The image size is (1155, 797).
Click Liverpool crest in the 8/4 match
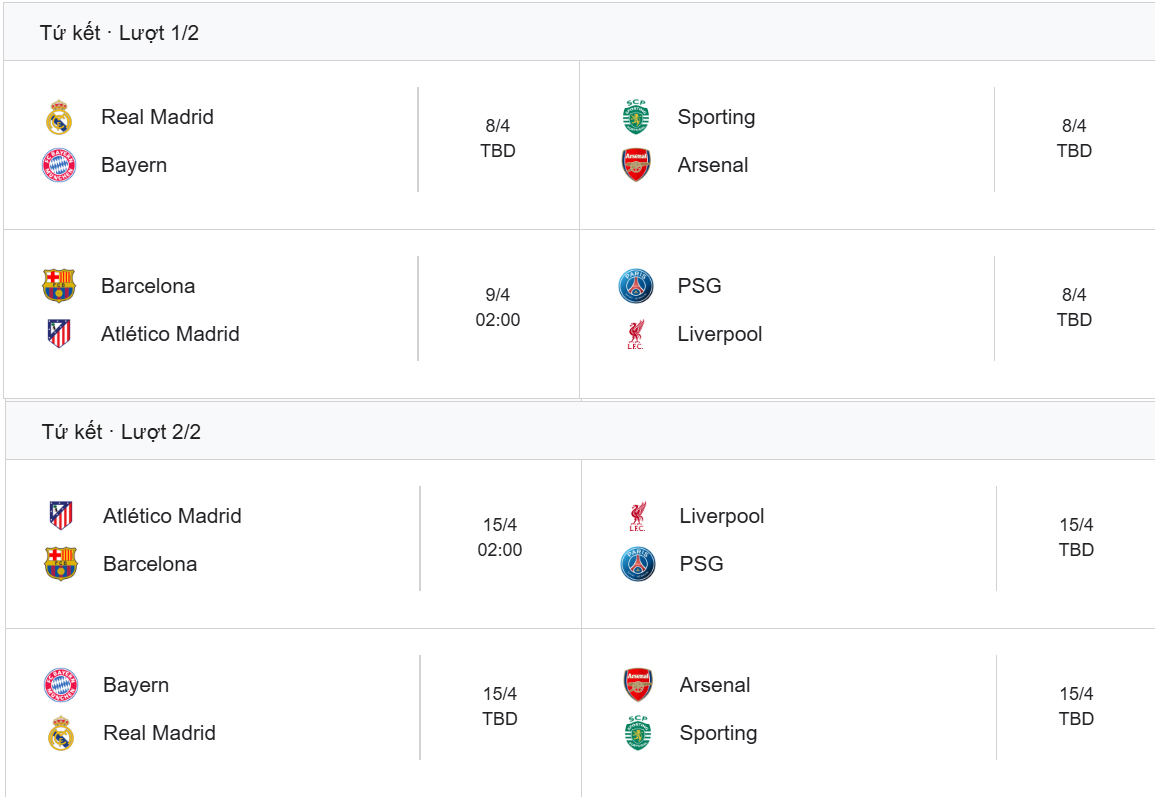click(x=636, y=334)
